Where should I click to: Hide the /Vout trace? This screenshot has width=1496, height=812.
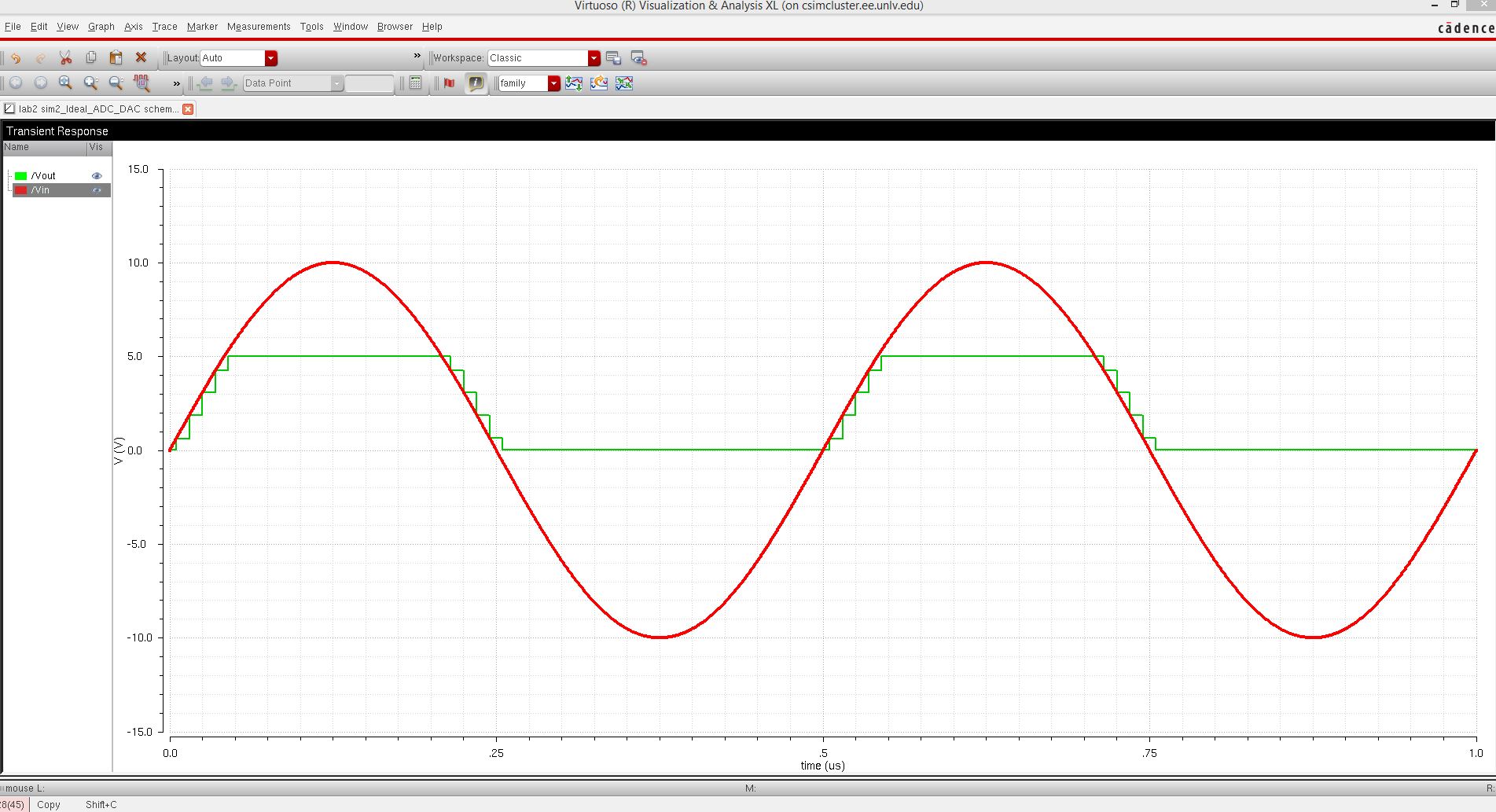[x=97, y=175]
